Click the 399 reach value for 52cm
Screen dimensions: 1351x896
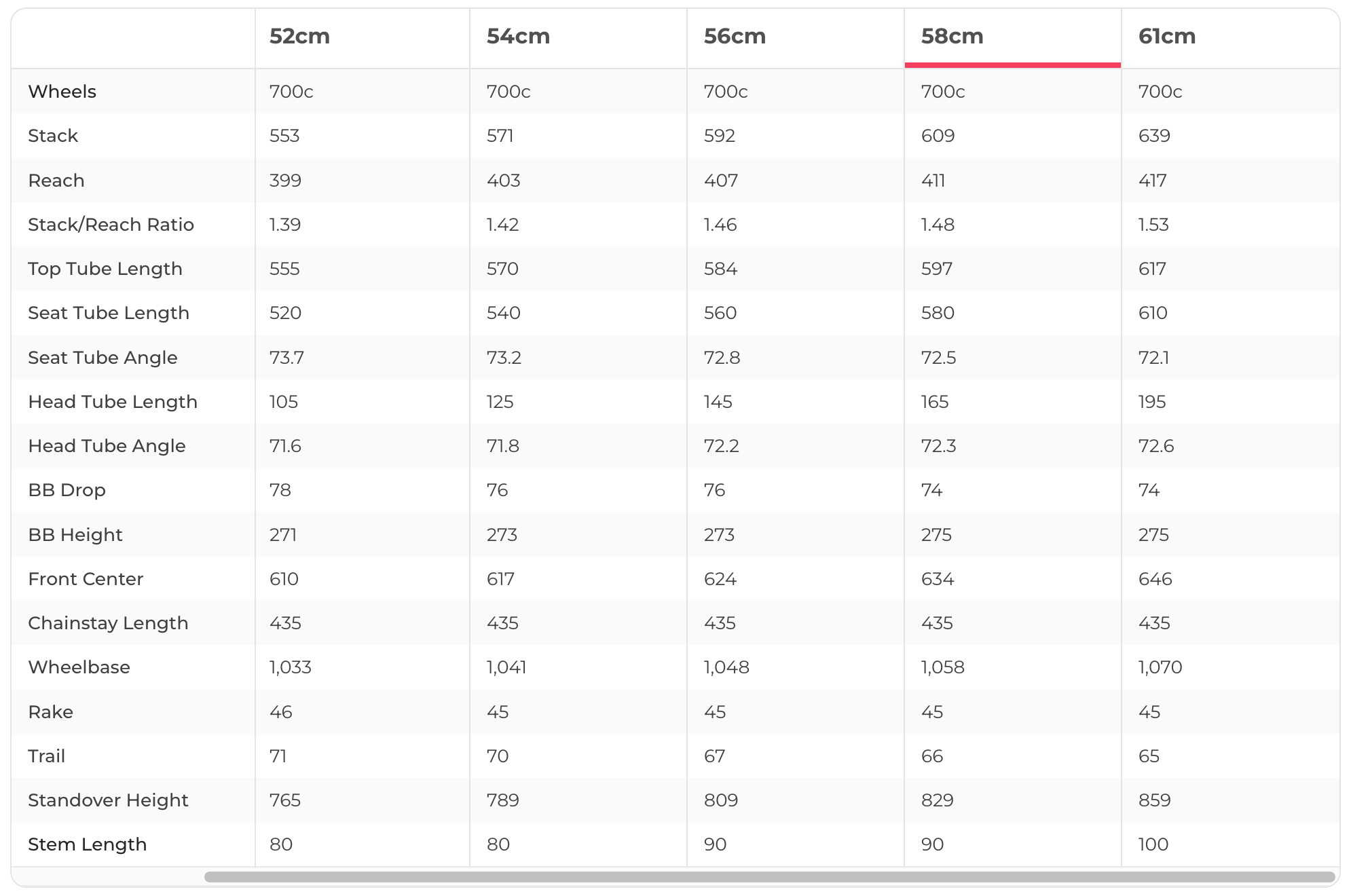point(285,181)
